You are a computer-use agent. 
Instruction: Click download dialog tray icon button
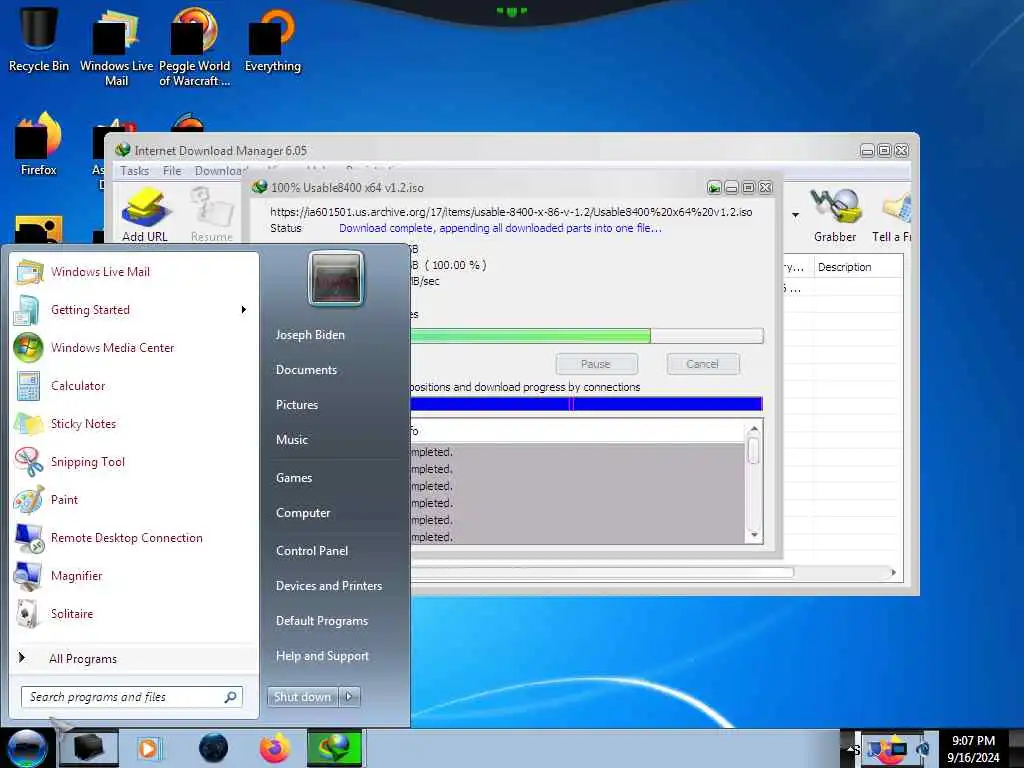pyautogui.click(x=714, y=188)
